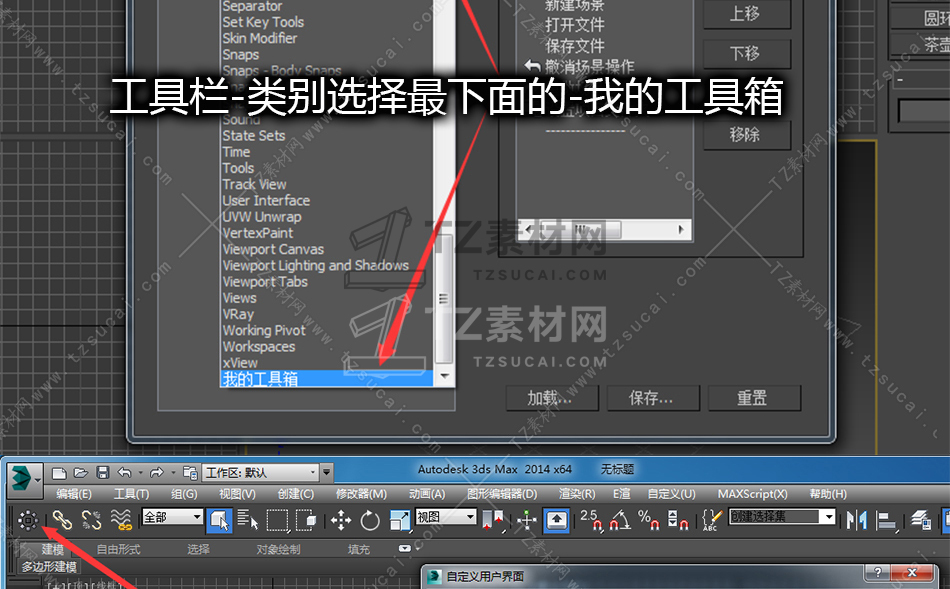This screenshot has height=589, width=950.
Task: Click the 移除 button
Action: coord(747,135)
